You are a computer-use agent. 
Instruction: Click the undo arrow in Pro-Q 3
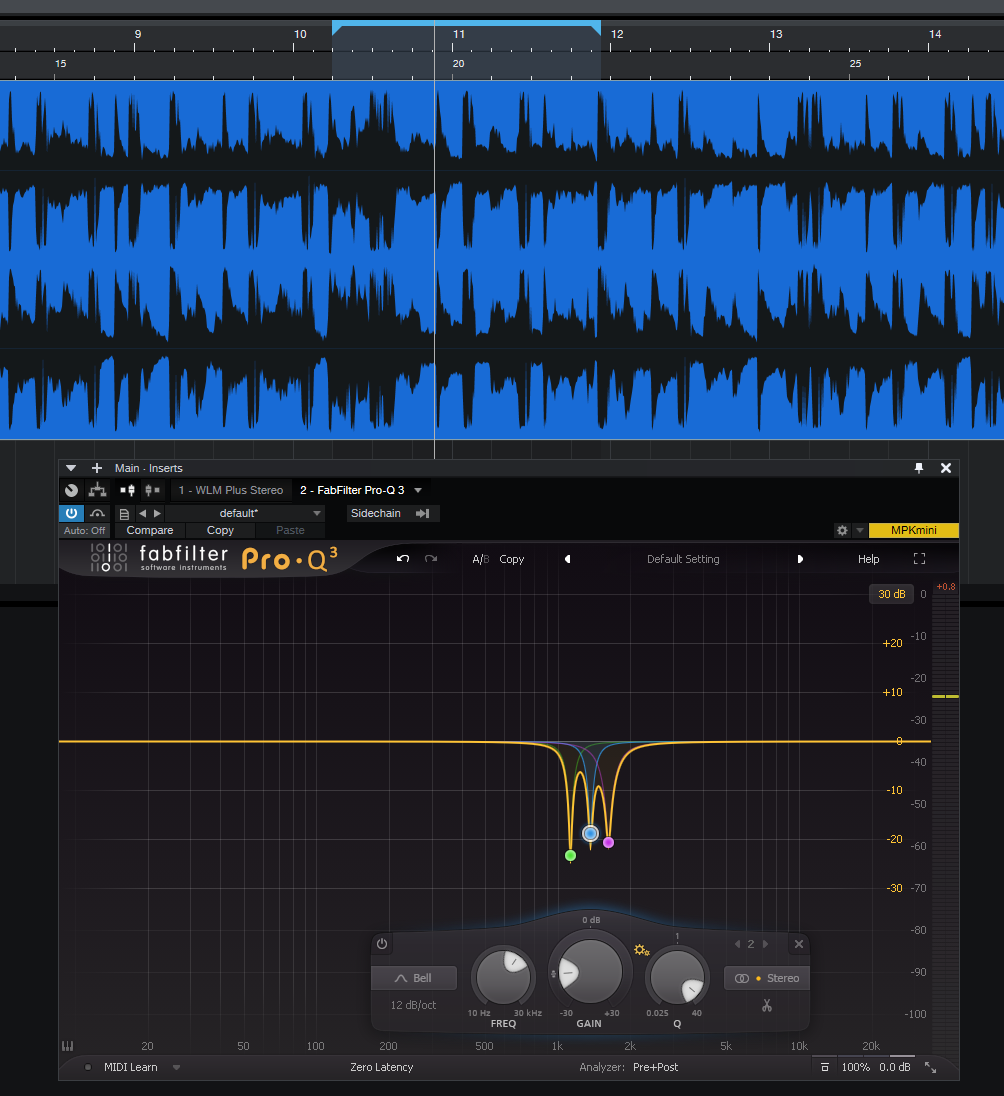coord(403,559)
